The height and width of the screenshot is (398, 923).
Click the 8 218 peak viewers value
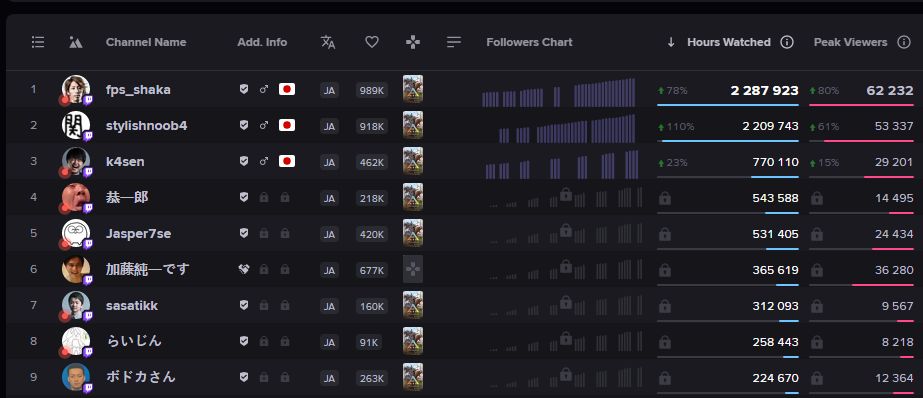click(897, 342)
